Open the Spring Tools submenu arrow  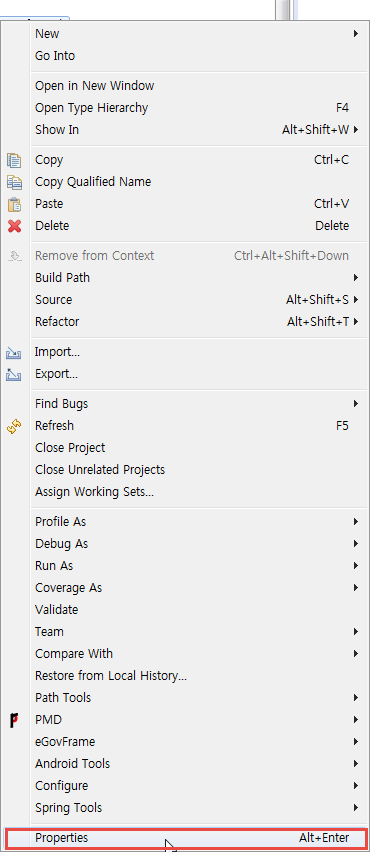coord(356,807)
